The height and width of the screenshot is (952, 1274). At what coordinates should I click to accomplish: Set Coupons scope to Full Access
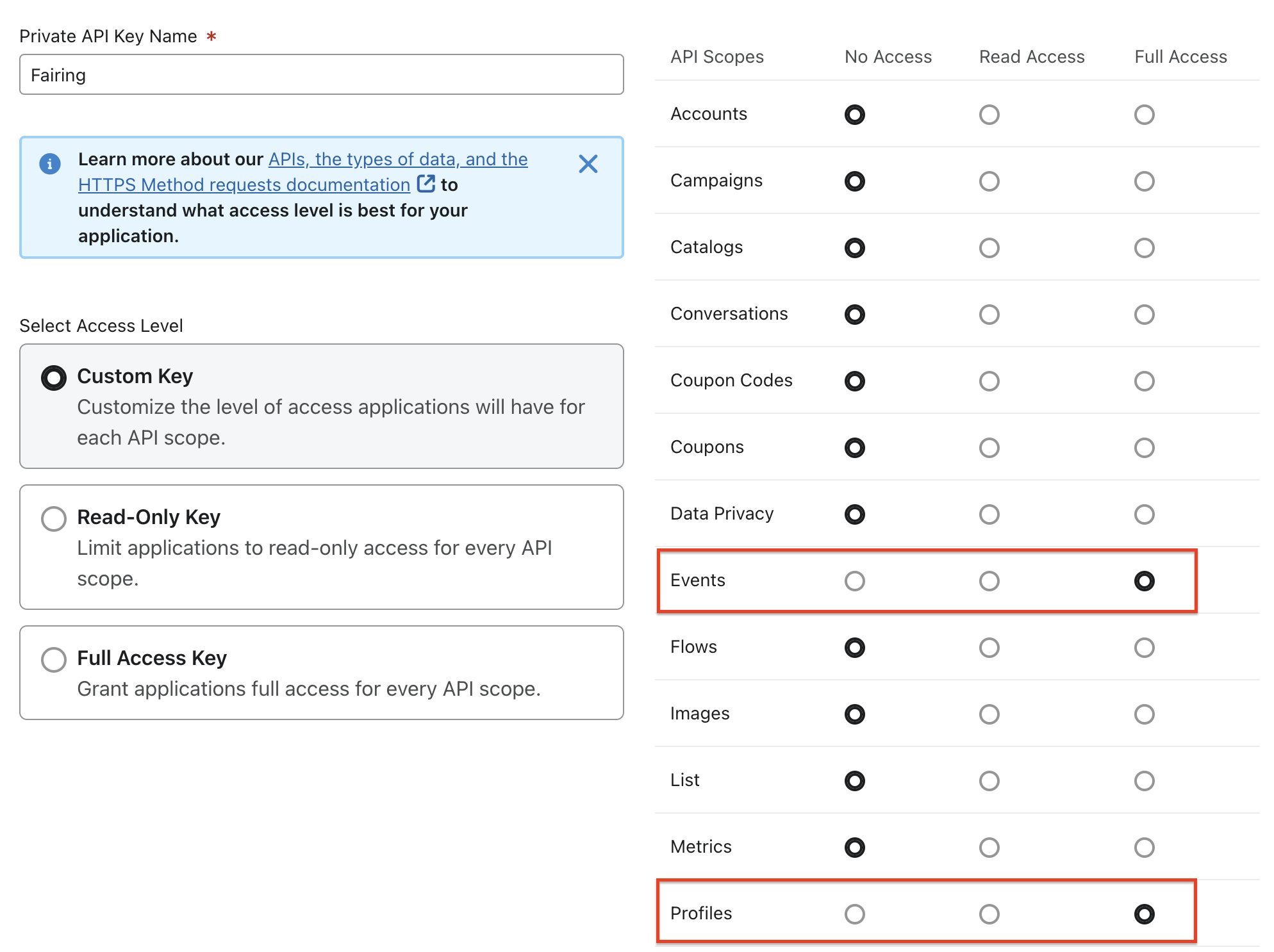1144,448
